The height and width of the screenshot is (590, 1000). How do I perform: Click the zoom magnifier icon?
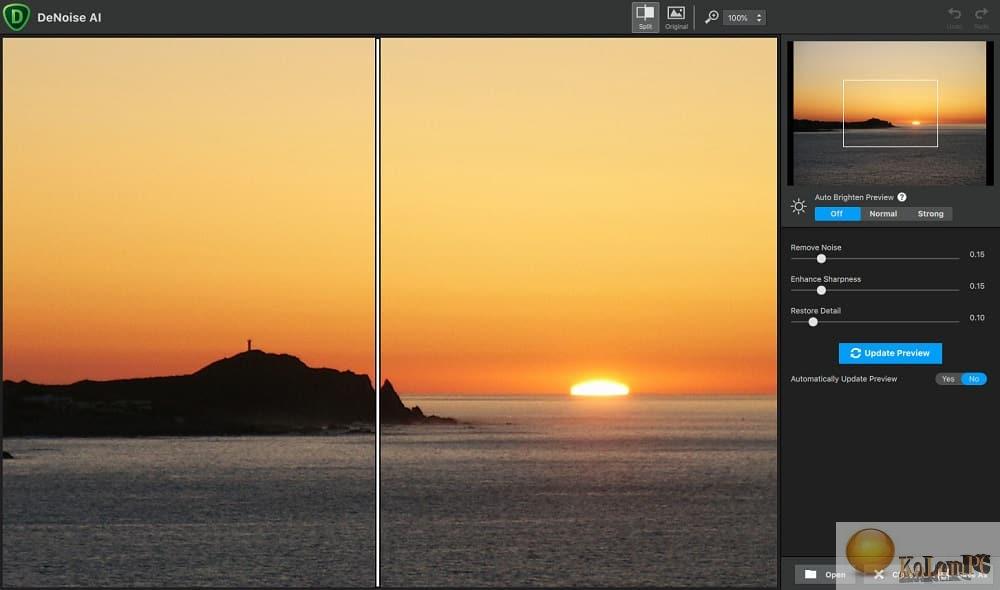[712, 17]
